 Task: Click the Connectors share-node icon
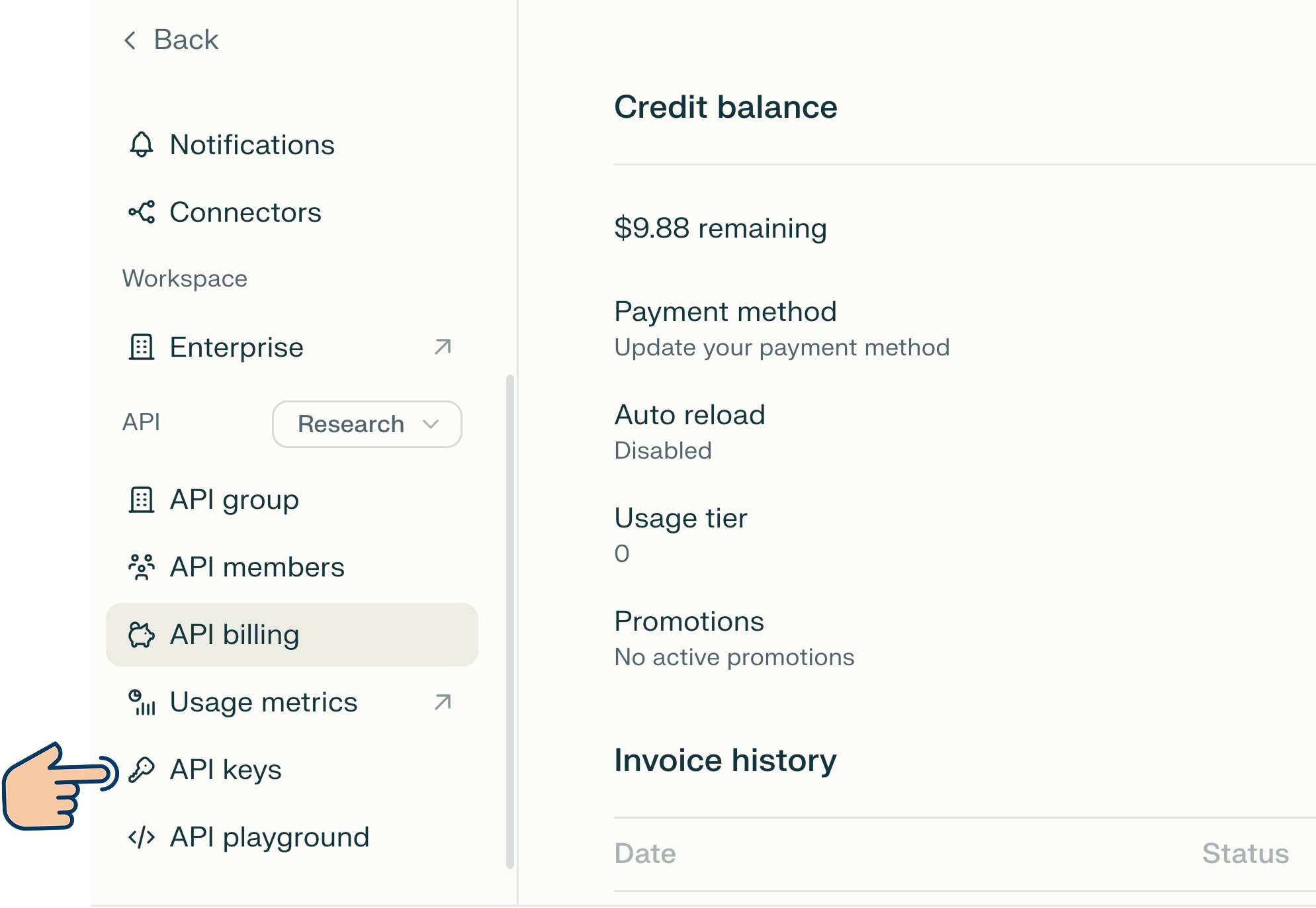pyautogui.click(x=141, y=212)
